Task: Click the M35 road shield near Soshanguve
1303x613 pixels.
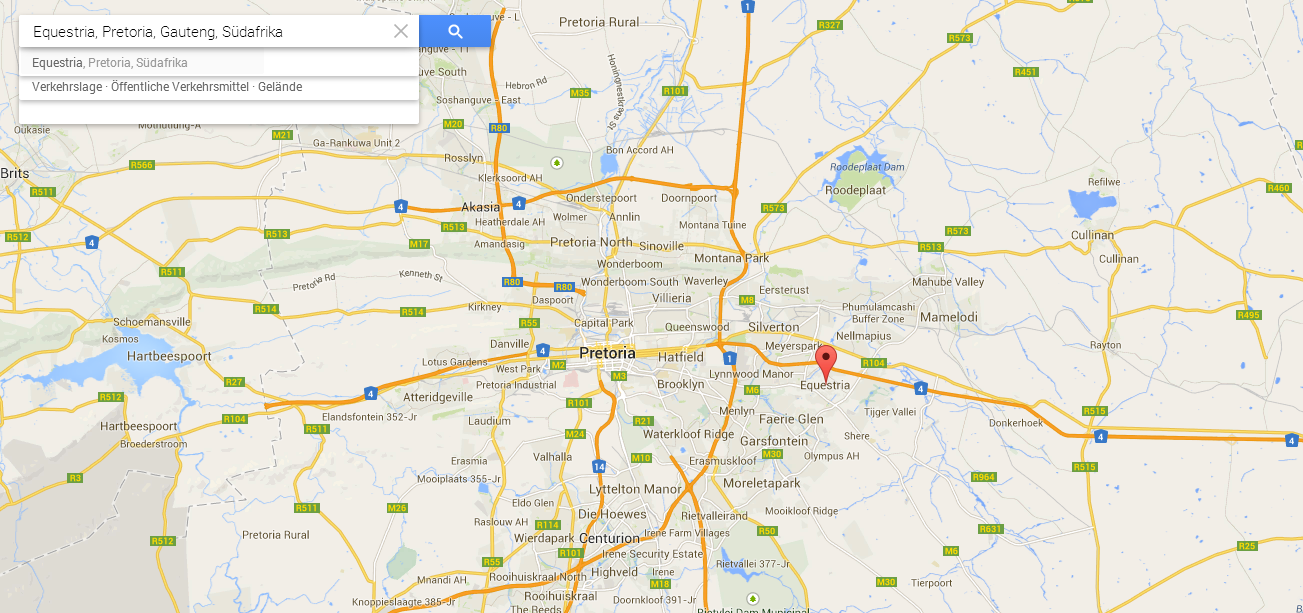Action: pyautogui.click(x=580, y=93)
